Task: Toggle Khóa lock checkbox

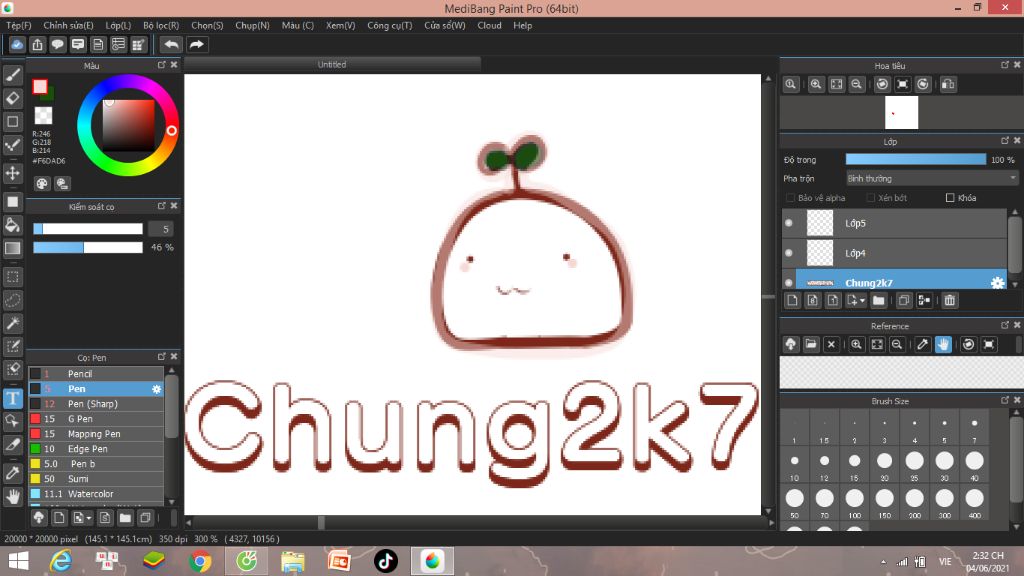Action: click(x=950, y=198)
